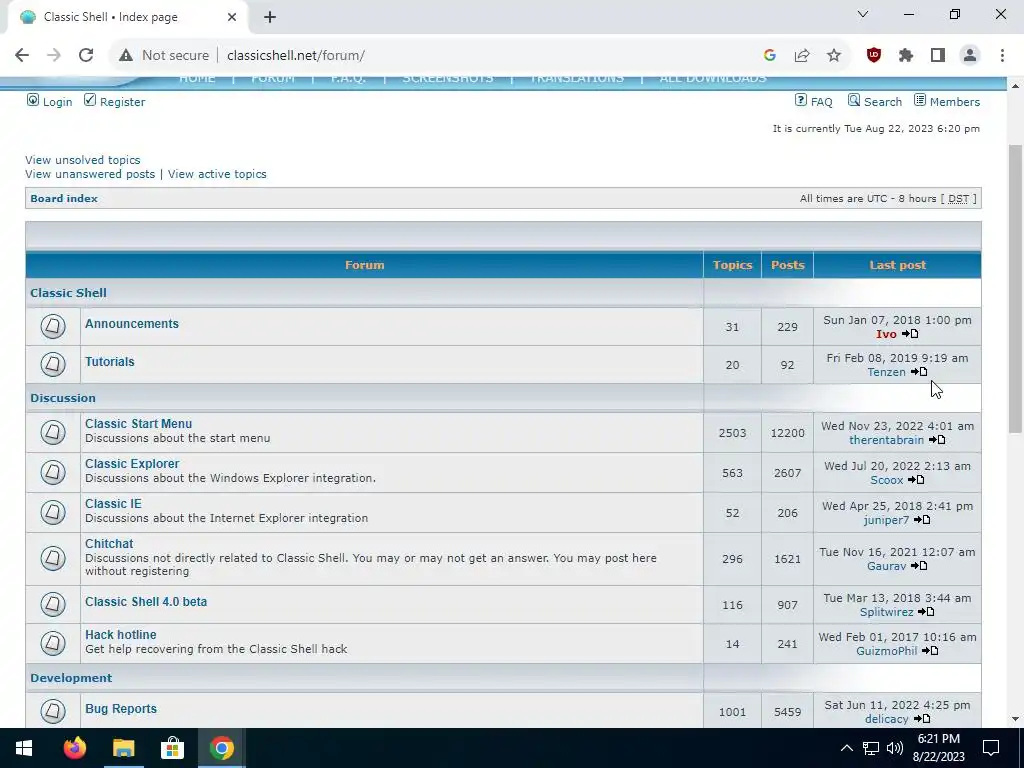Viewport: 1024px width, 768px height.
Task: Click the Bug Reports forum status icon
Action: [53, 711]
